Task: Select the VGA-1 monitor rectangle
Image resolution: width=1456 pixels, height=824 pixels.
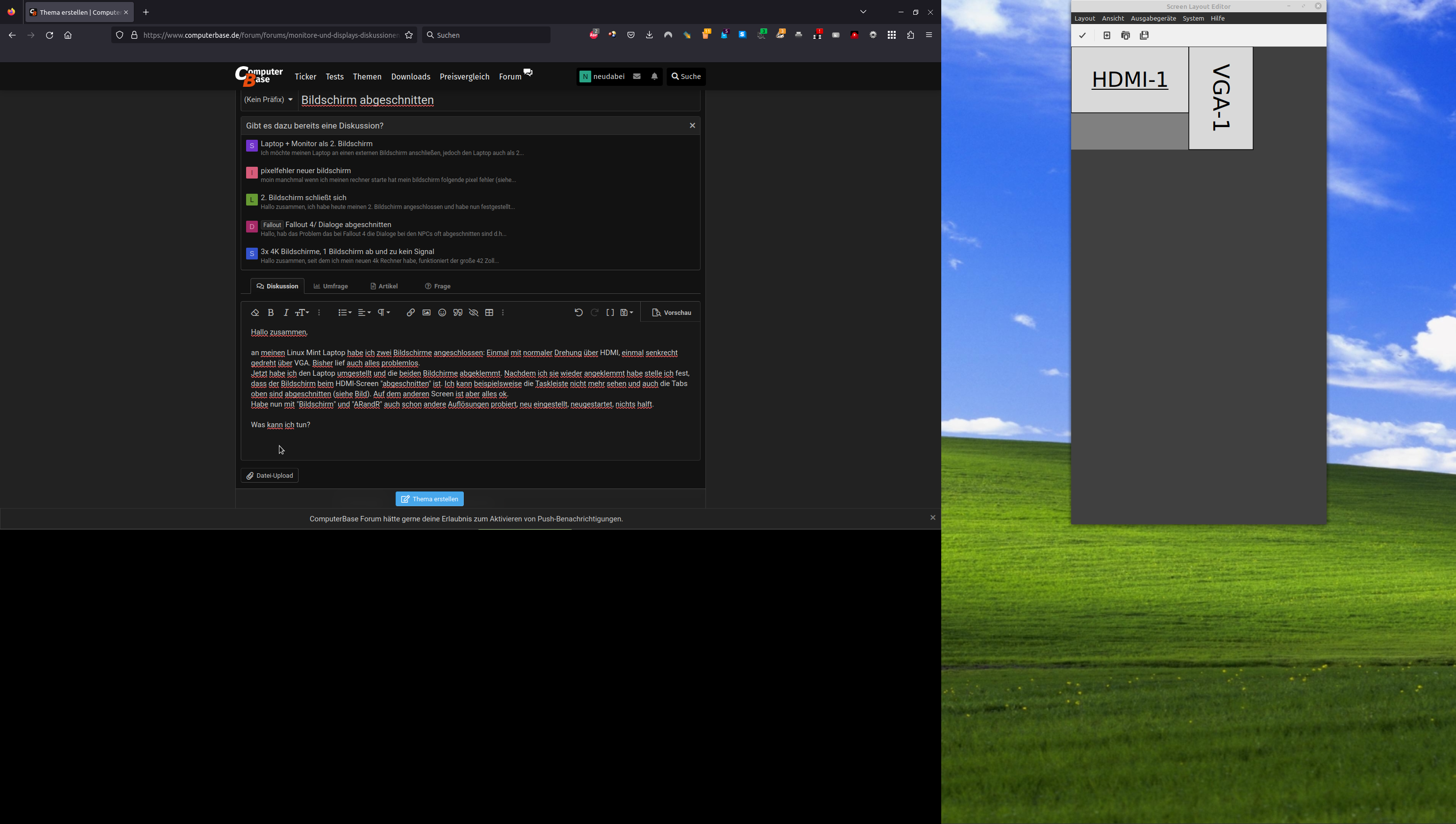Action: coord(1221,99)
